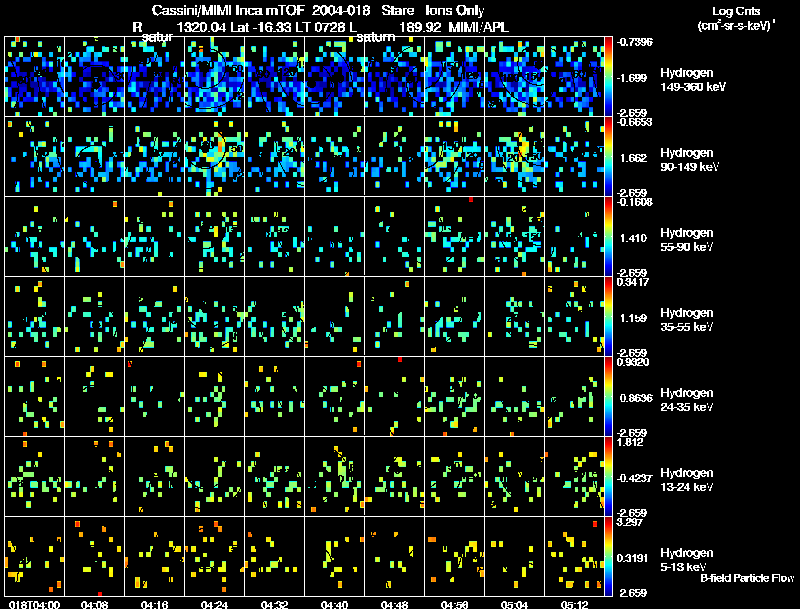Click the Hydrogen 13-24 keV row label

687,479
